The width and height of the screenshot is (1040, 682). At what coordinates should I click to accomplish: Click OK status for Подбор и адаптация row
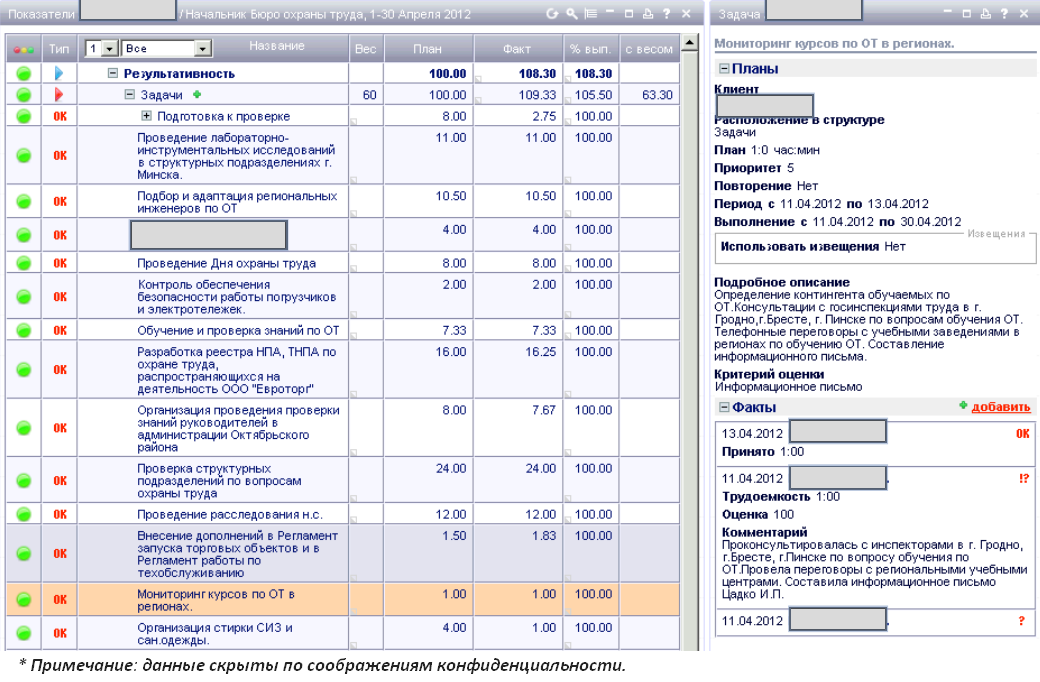[60, 202]
